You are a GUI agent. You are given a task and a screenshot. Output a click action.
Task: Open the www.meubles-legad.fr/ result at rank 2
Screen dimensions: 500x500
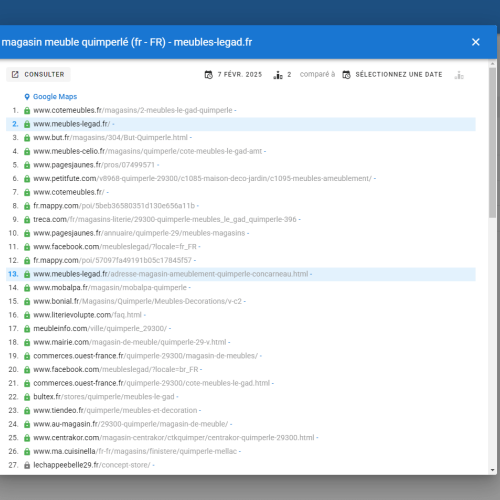72,124
